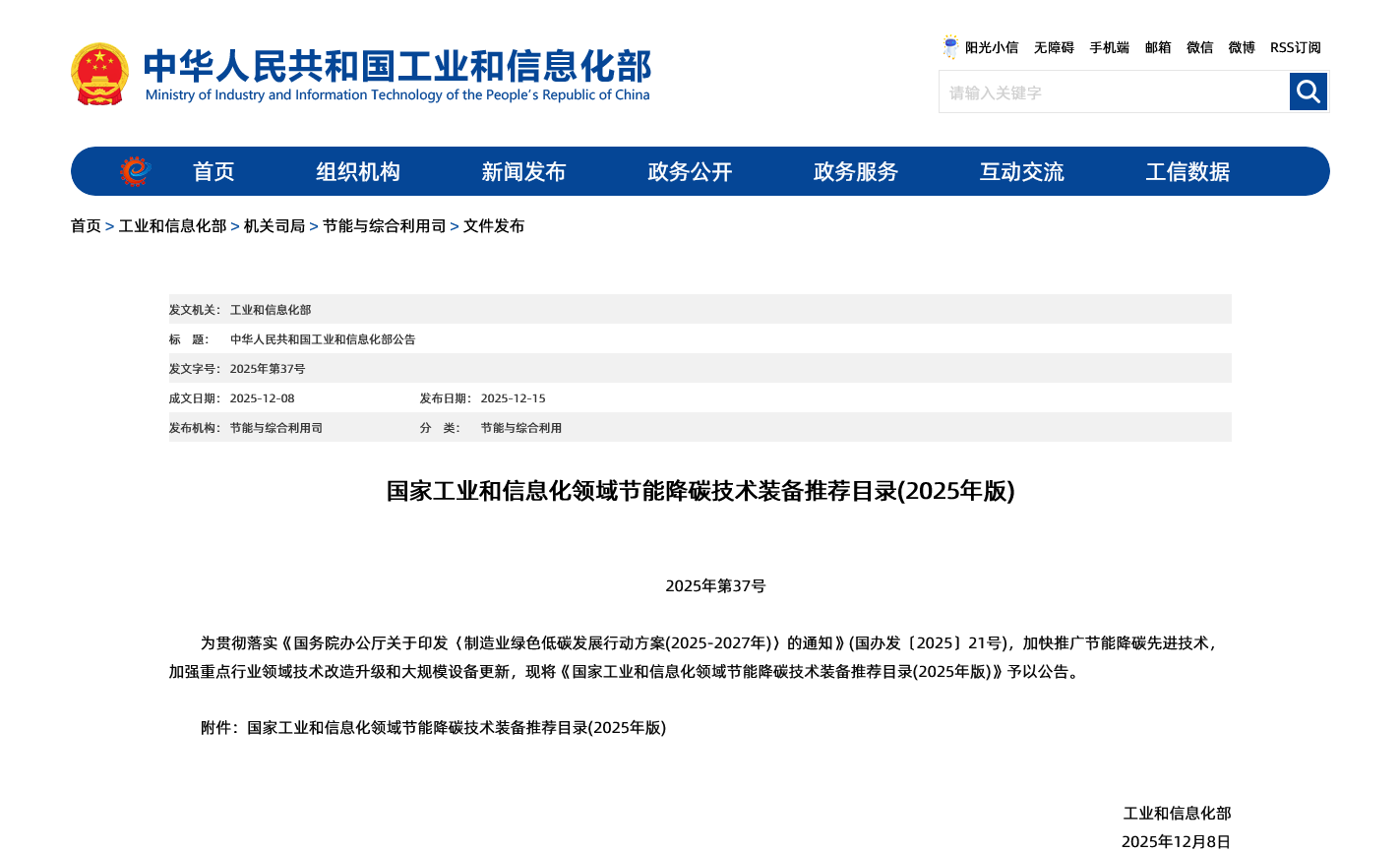Image resolution: width=1400 pixels, height=852 pixels.
Task: Click the RSS订阅 link
Action: coord(1295,47)
